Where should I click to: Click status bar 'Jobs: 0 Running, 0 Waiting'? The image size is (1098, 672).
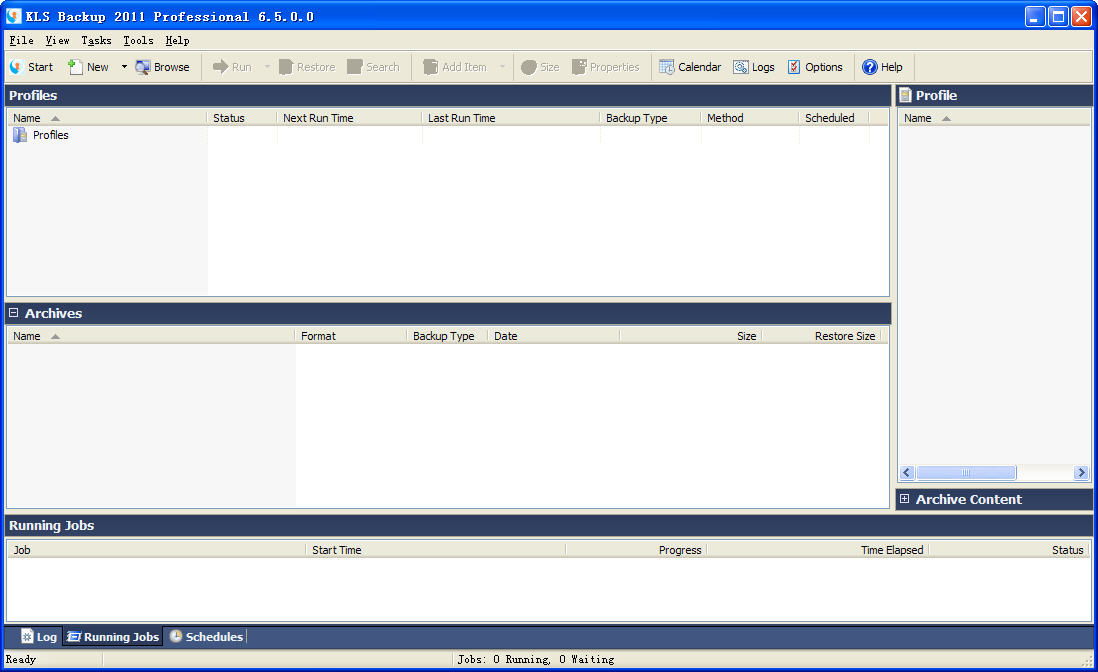pos(536,659)
